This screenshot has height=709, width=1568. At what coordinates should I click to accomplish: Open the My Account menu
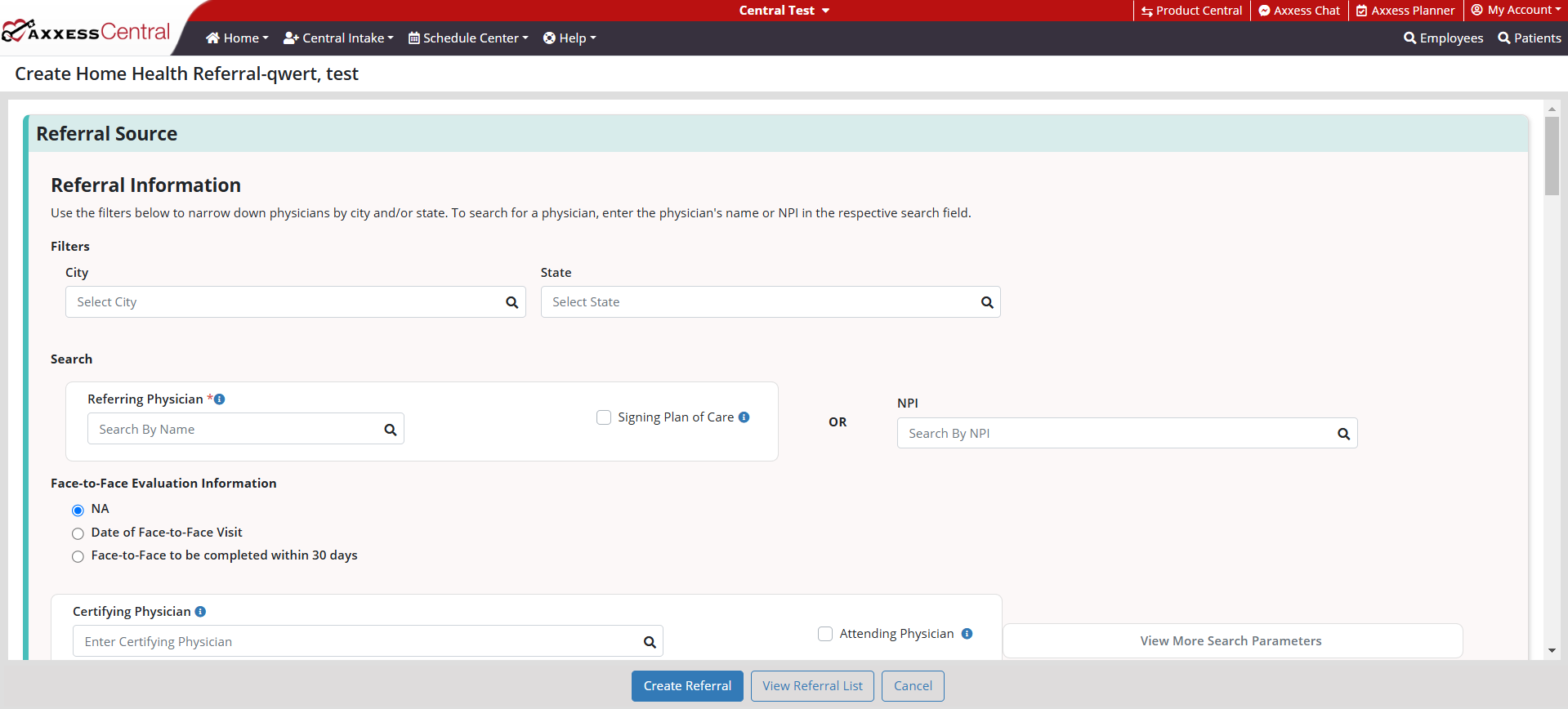pos(1517,10)
